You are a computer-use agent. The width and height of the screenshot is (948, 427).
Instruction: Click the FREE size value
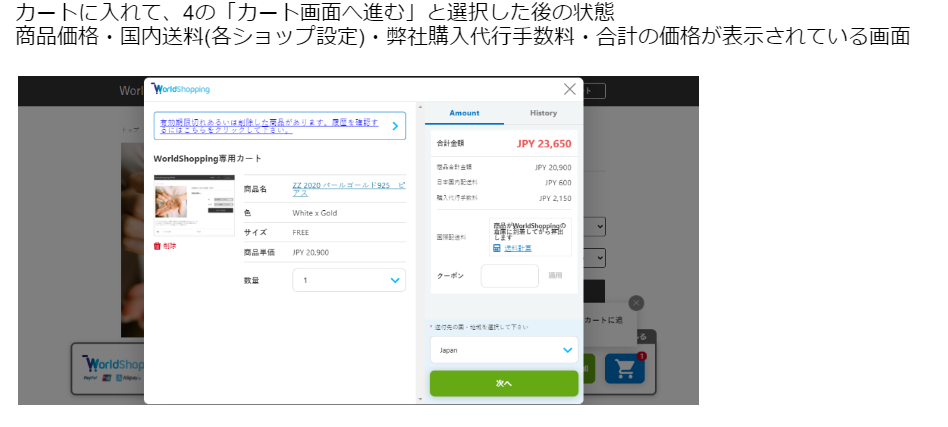point(300,232)
